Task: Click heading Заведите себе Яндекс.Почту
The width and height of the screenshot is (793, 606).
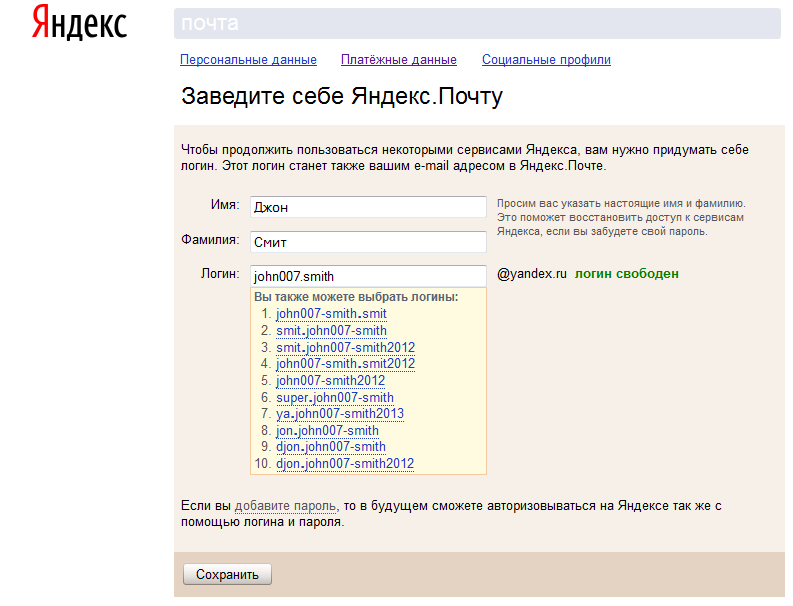Action: coord(342,96)
